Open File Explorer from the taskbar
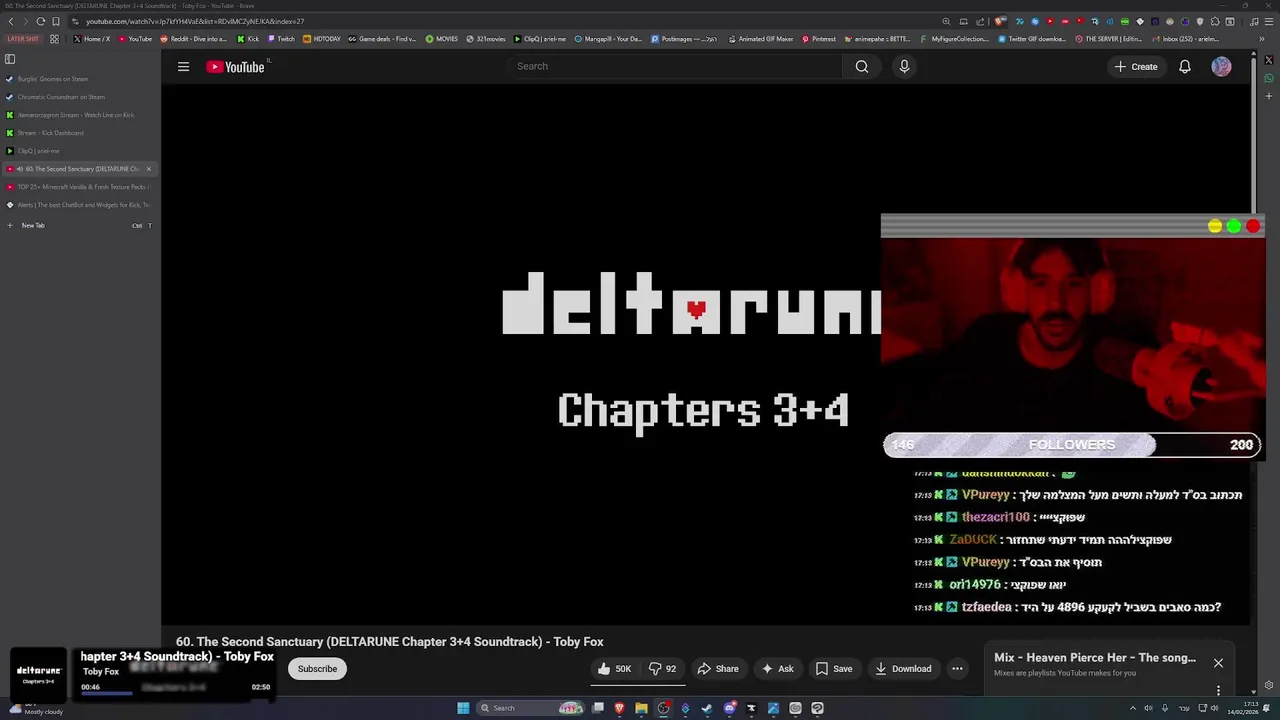Image resolution: width=1280 pixels, height=720 pixels. pyautogui.click(x=641, y=708)
